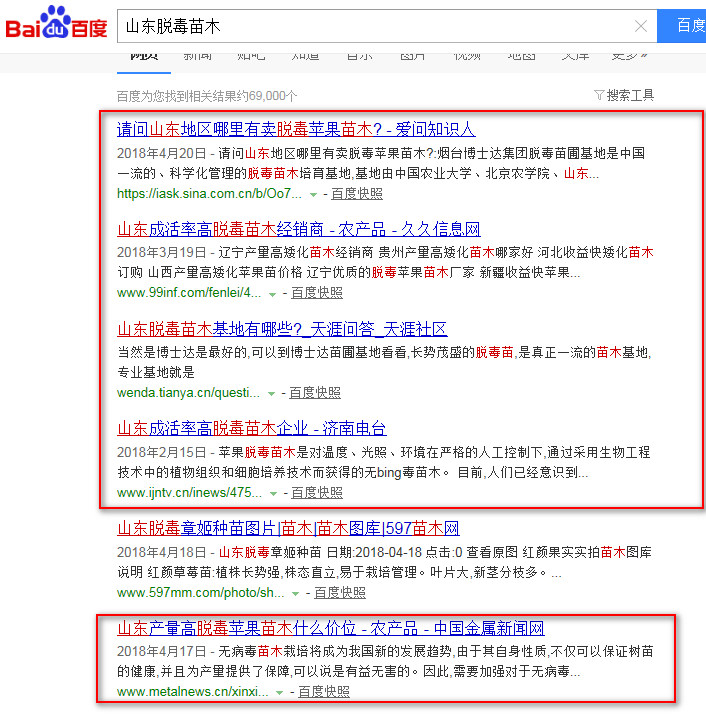Viewport: 706px width, 719px height.
Task: Expand dropdown arrow beside www.ijntv.cn URL
Action: click(272, 493)
